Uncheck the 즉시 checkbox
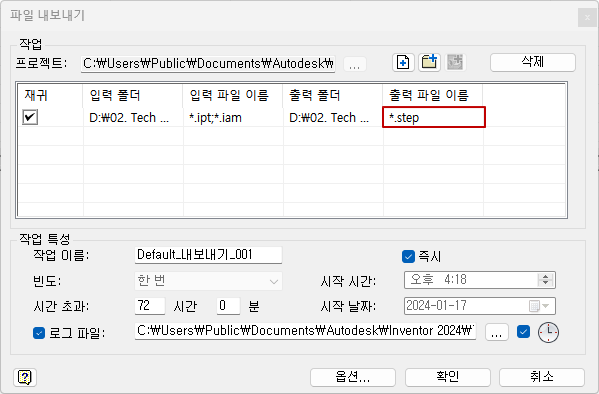 (x=408, y=256)
